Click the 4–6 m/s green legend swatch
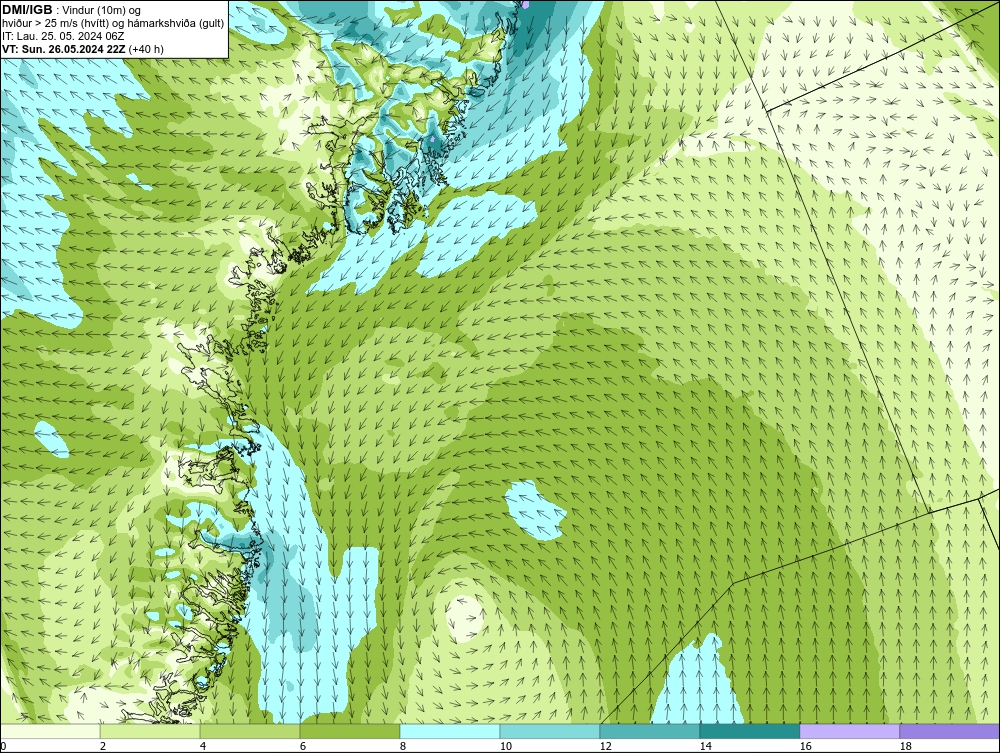The image size is (1000, 753). point(250,731)
